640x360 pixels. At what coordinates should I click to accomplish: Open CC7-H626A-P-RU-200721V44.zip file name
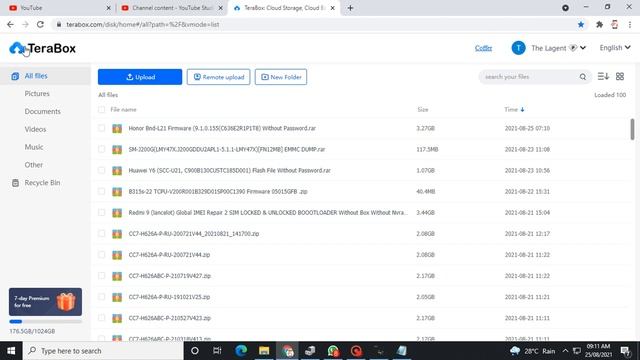(169, 255)
